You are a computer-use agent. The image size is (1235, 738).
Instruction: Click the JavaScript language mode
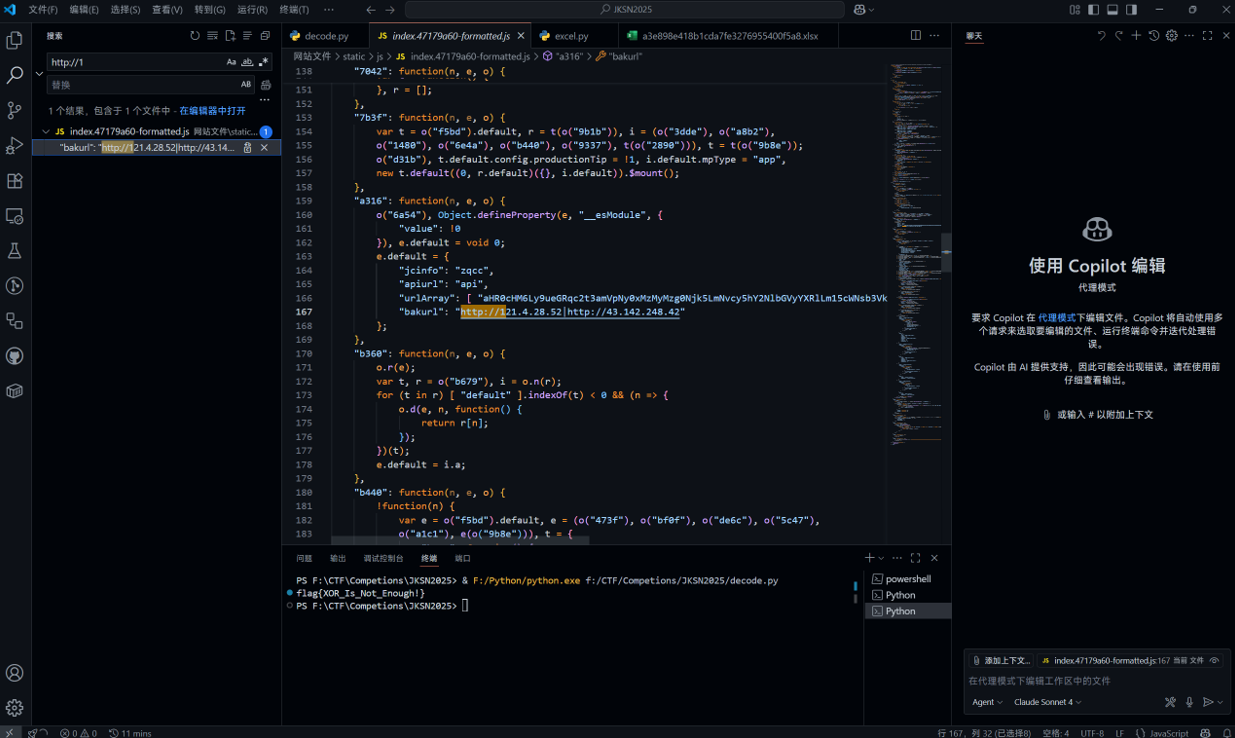tap(1168, 733)
